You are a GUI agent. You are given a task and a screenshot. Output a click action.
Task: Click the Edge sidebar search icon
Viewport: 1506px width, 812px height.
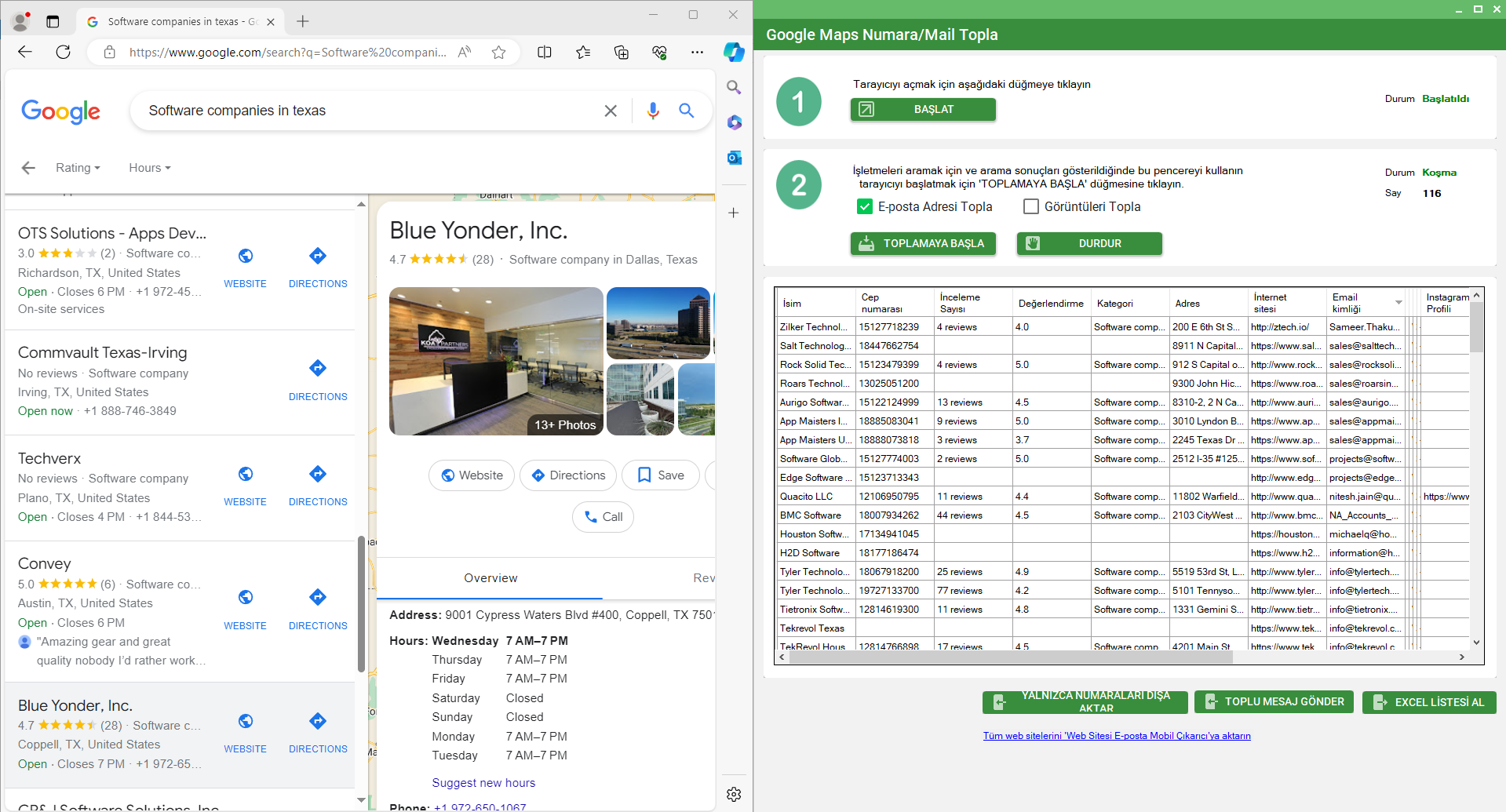[734, 87]
